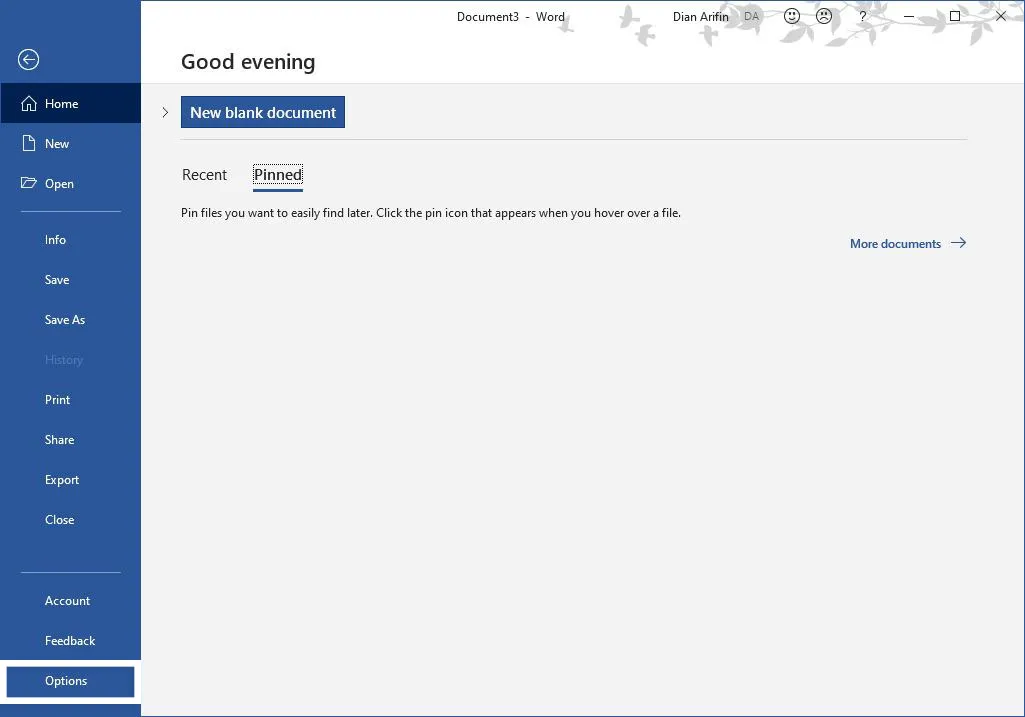Click the Share option

(59, 439)
